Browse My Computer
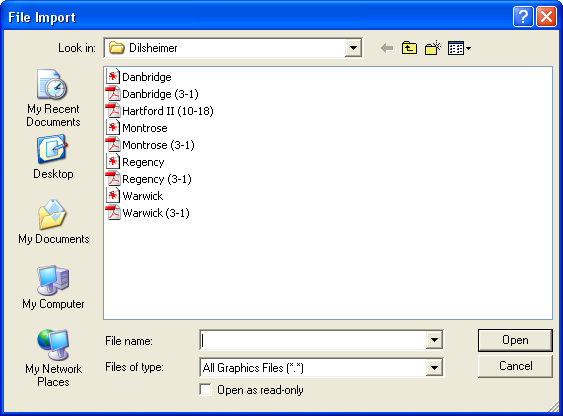Image resolution: width=563 pixels, height=416 pixels. [53, 287]
